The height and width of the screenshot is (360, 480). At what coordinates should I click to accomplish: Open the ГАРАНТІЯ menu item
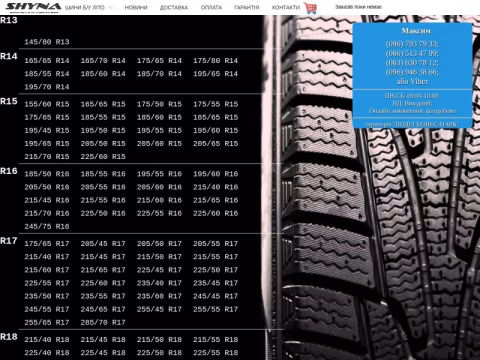pyautogui.click(x=247, y=7)
